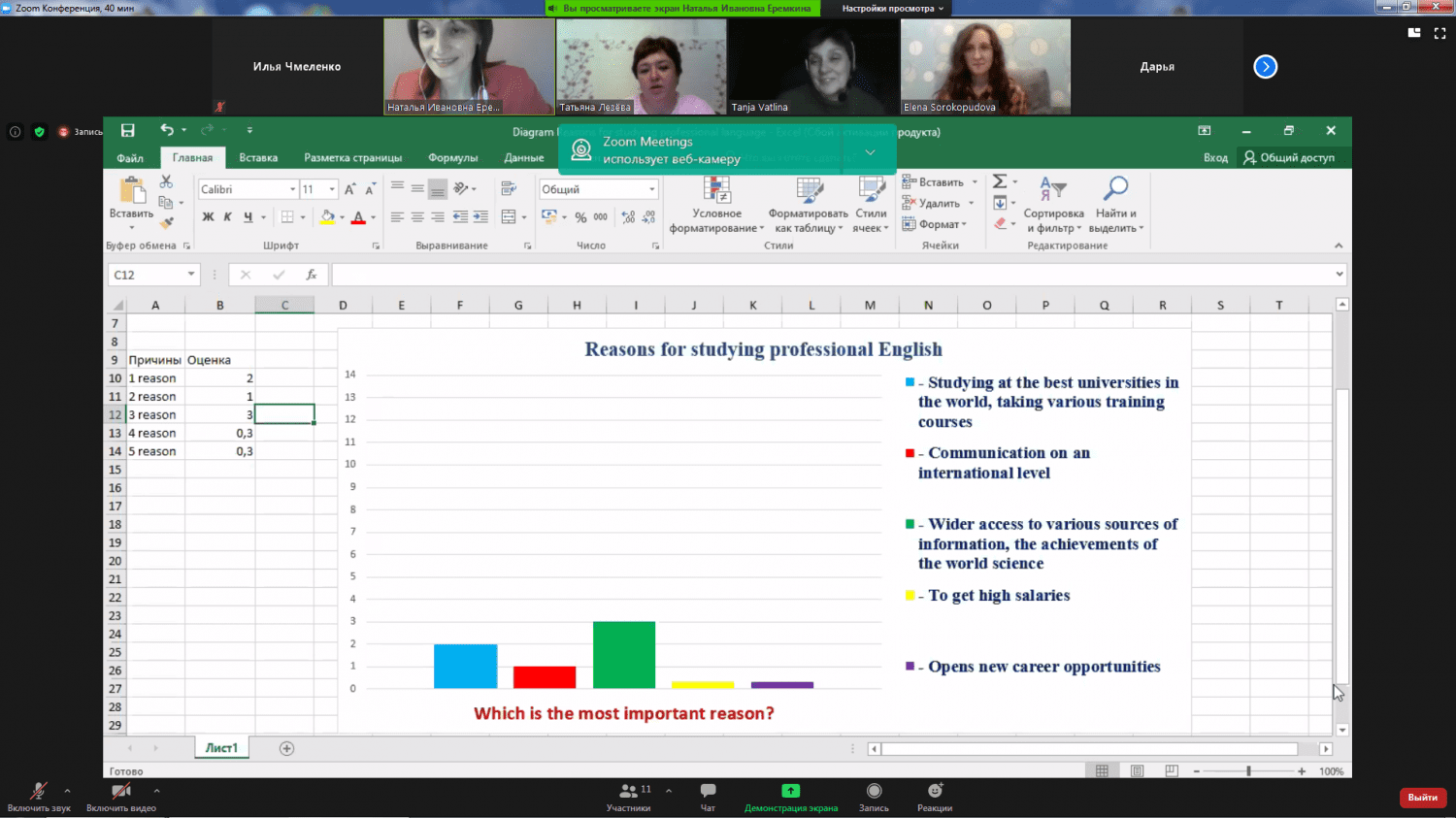The height and width of the screenshot is (818, 1456).
Task: Open the font name Calibri dropdown
Action: pyautogui.click(x=292, y=189)
